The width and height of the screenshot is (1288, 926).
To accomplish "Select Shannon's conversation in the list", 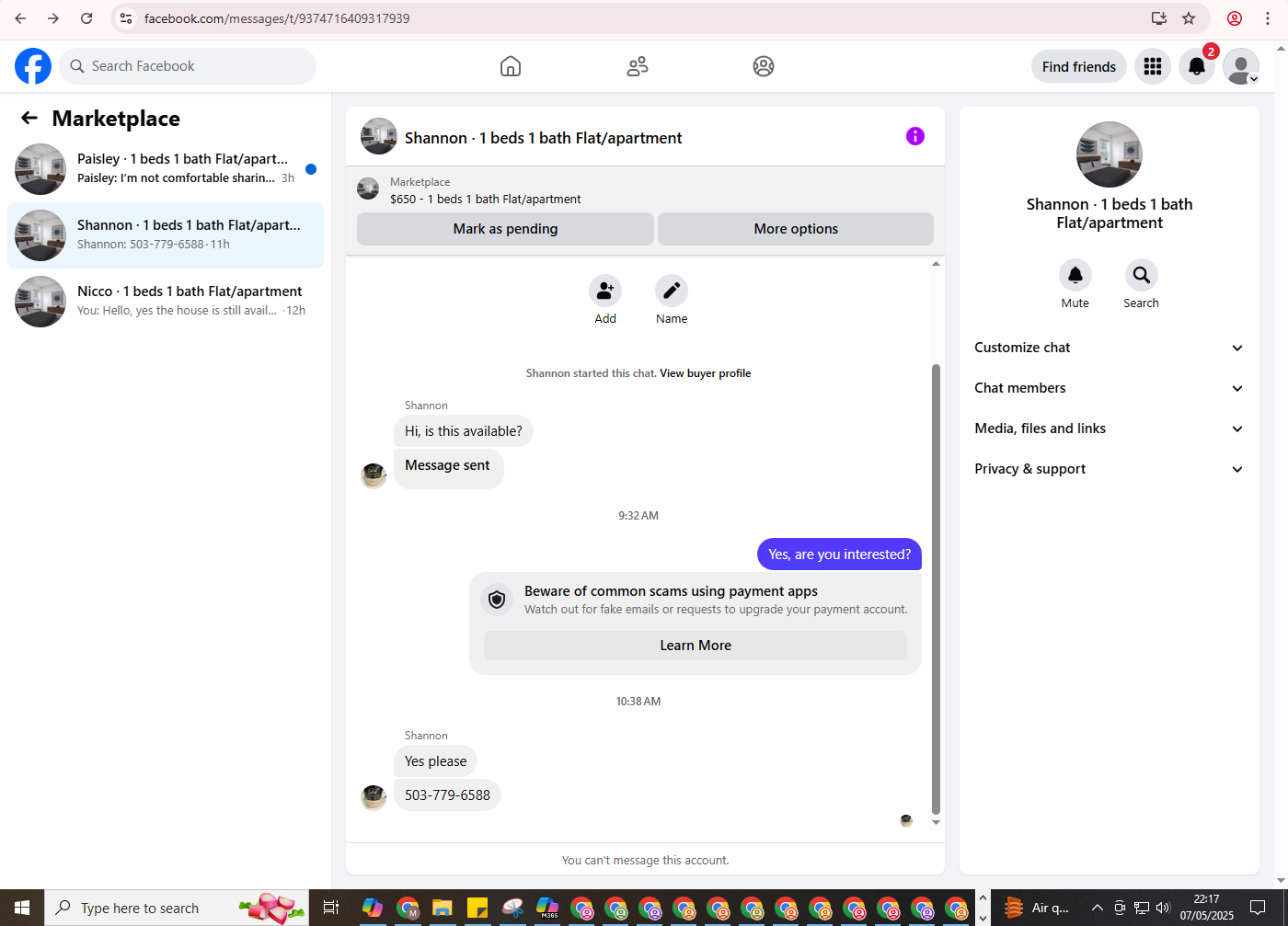I will pos(166,235).
